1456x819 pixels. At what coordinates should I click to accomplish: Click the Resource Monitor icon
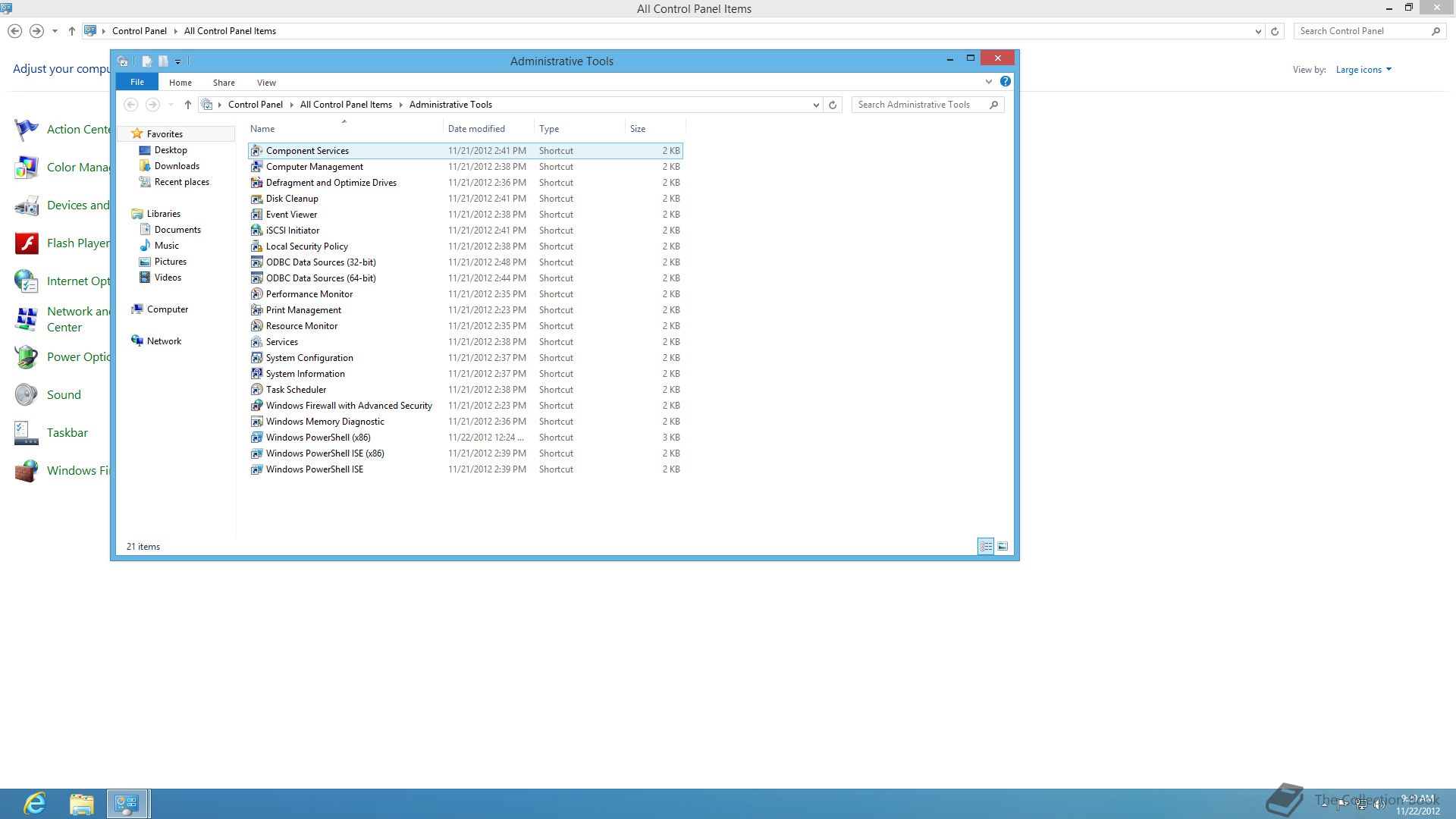click(x=256, y=326)
